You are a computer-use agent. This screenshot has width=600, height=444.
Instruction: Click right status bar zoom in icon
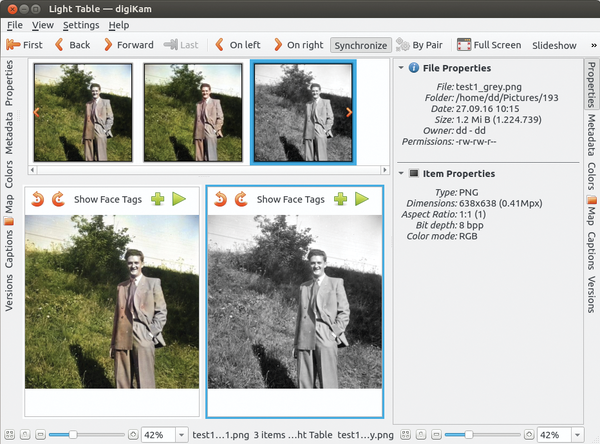pos(529,434)
